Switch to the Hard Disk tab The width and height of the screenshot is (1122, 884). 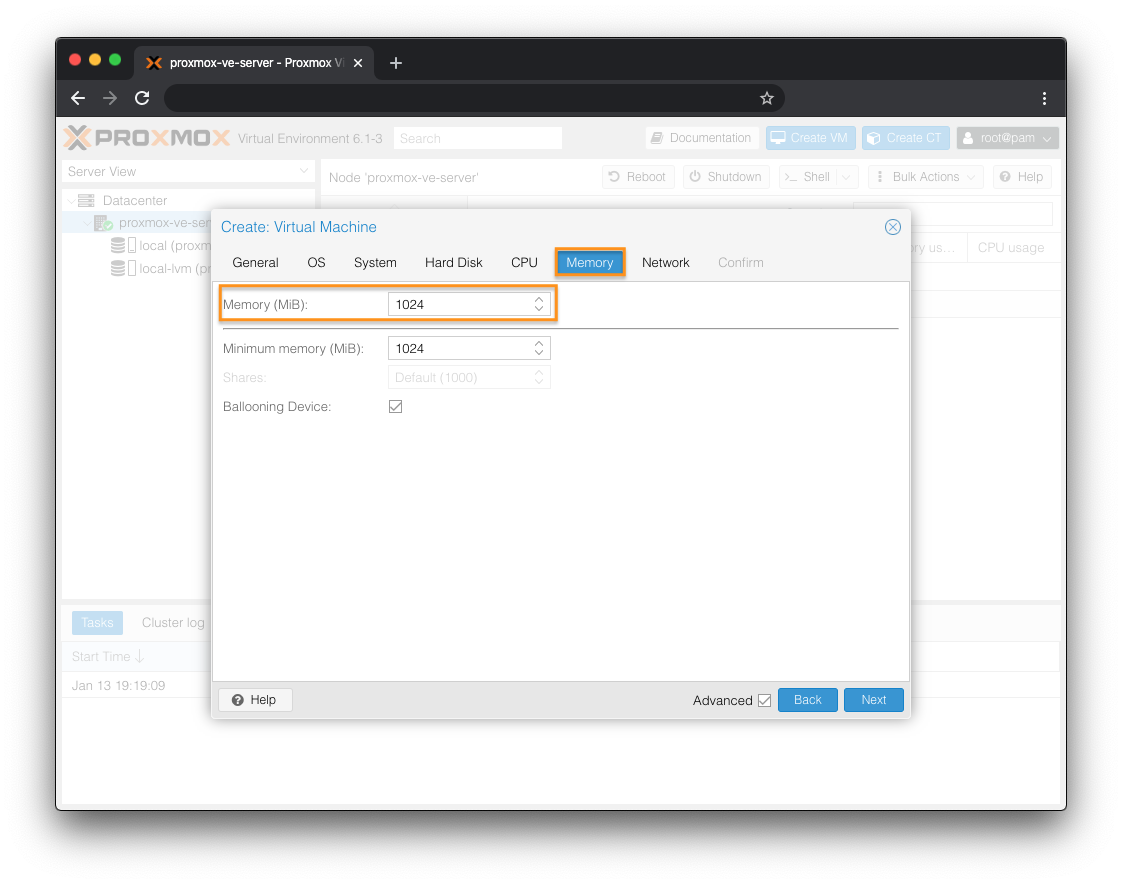tap(454, 263)
